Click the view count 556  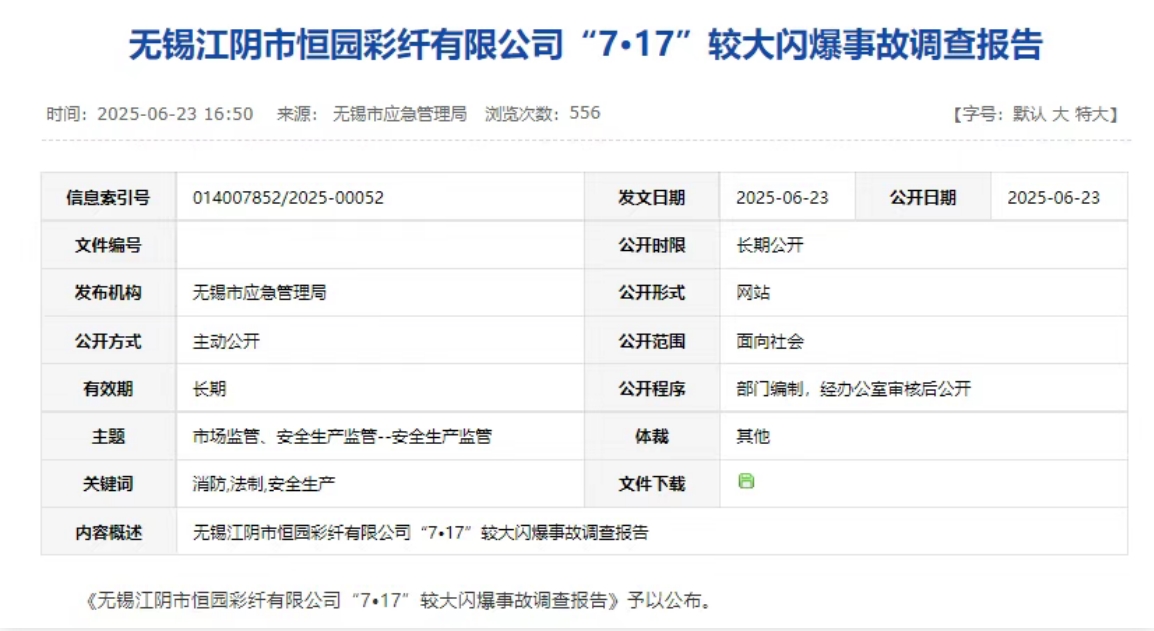point(585,113)
